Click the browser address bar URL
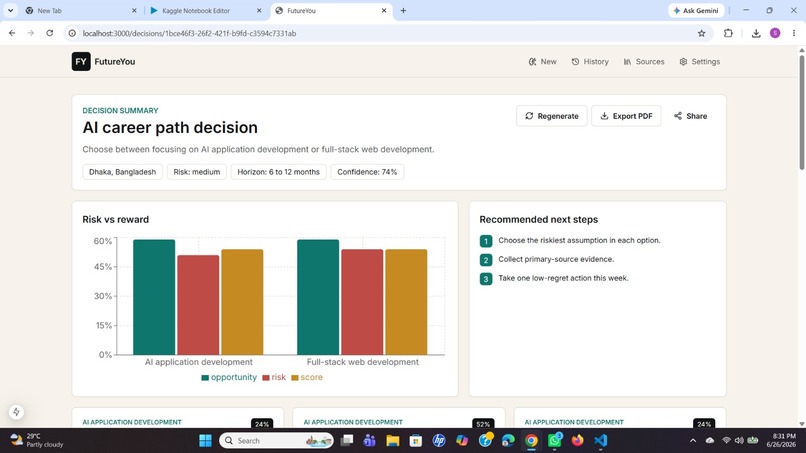Screen dimensions: 806x453 coord(189,33)
